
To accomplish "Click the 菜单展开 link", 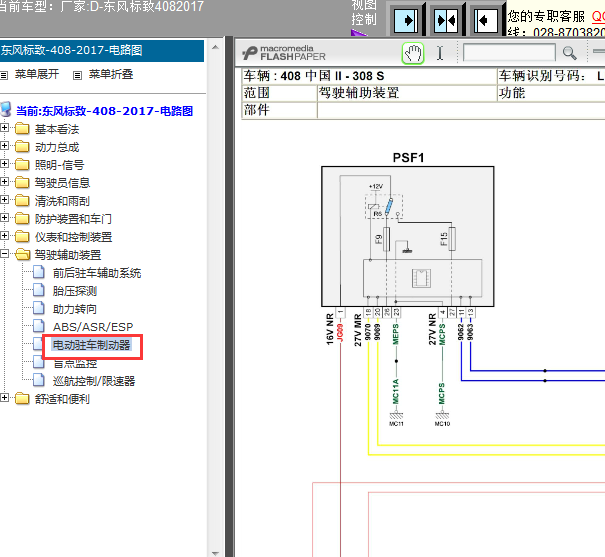I will click(37, 74).
